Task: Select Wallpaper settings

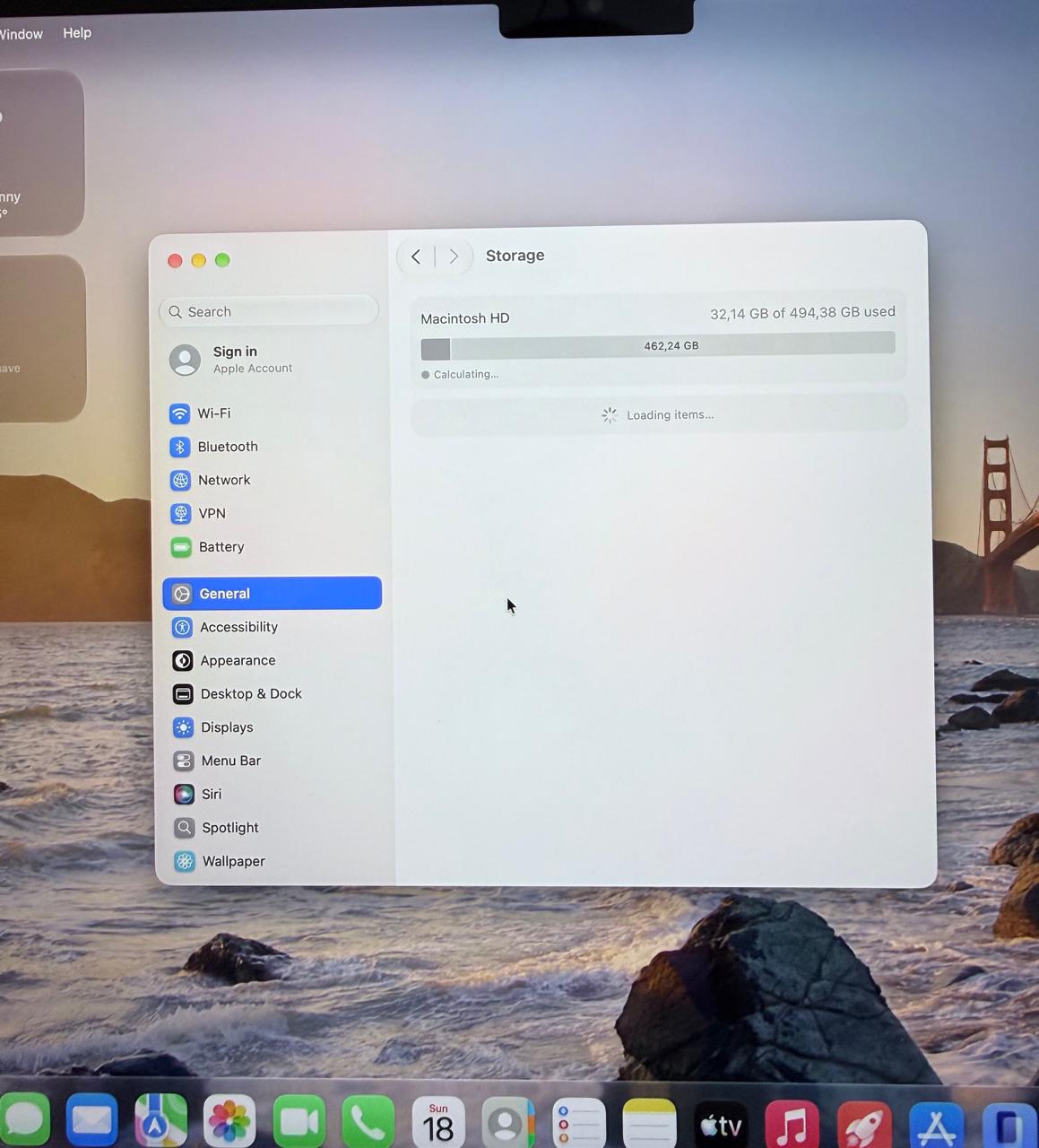Action: tap(273, 861)
